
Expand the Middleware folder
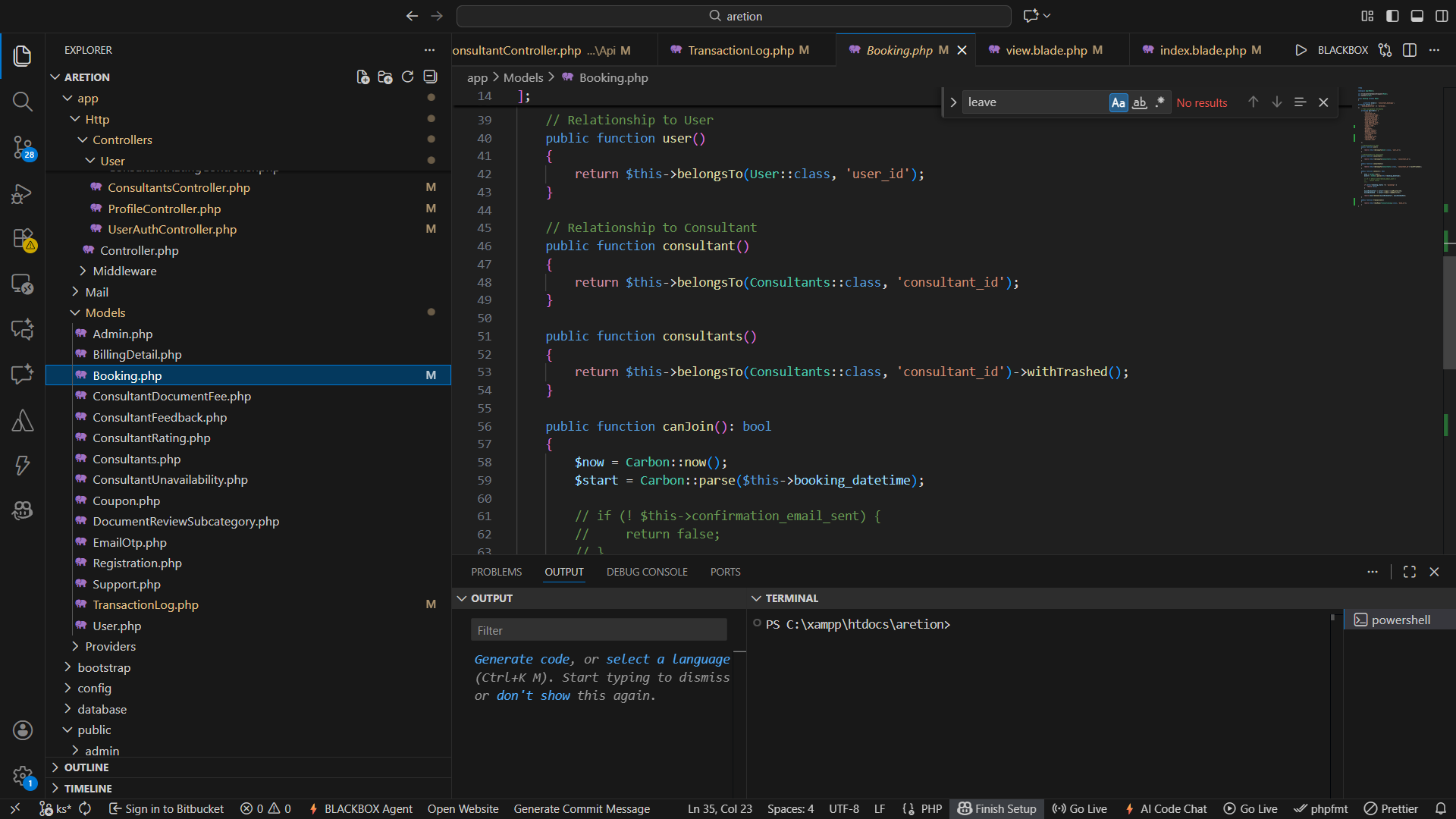point(124,271)
